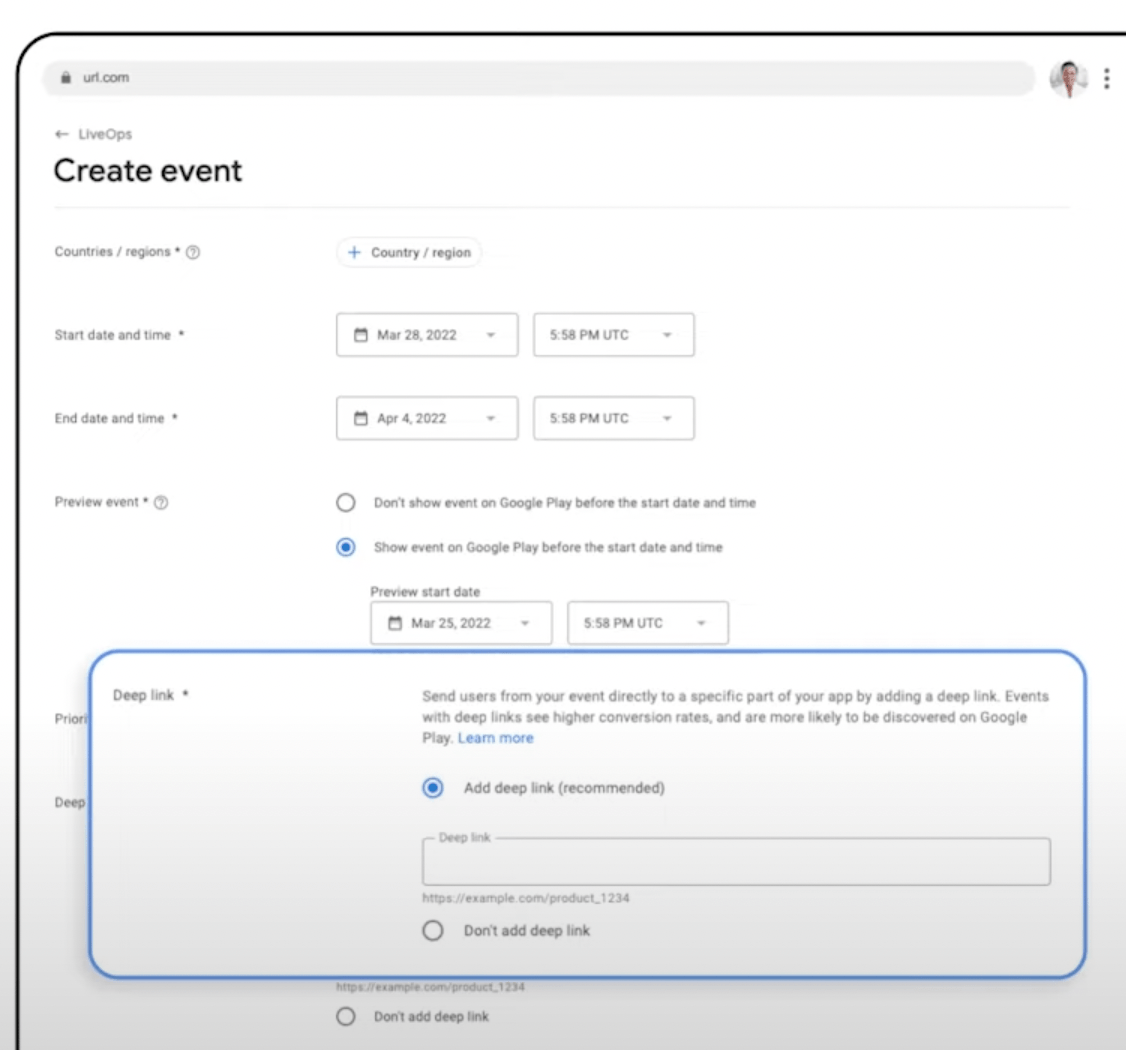Click the plus icon on Country / region
The image size is (1126, 1050).
click(354, 252)
